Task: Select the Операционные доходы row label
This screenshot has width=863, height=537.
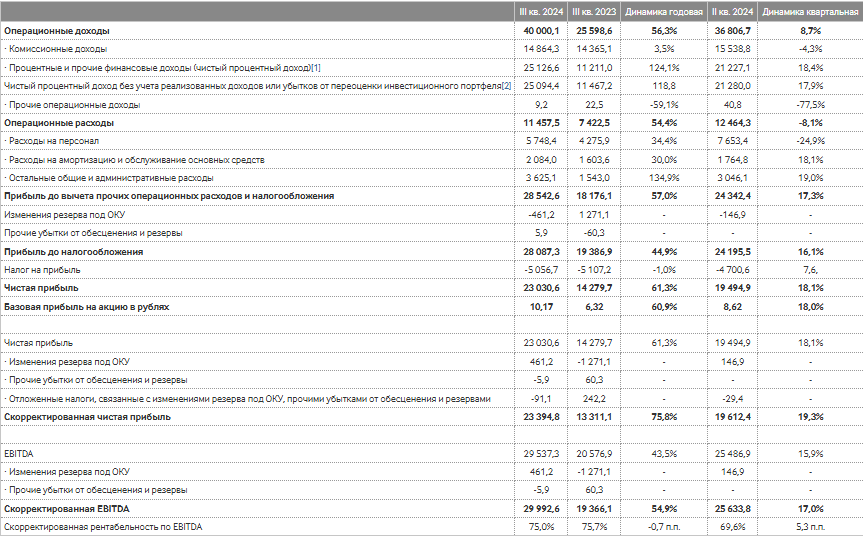Action: click(x=57, y=31)
